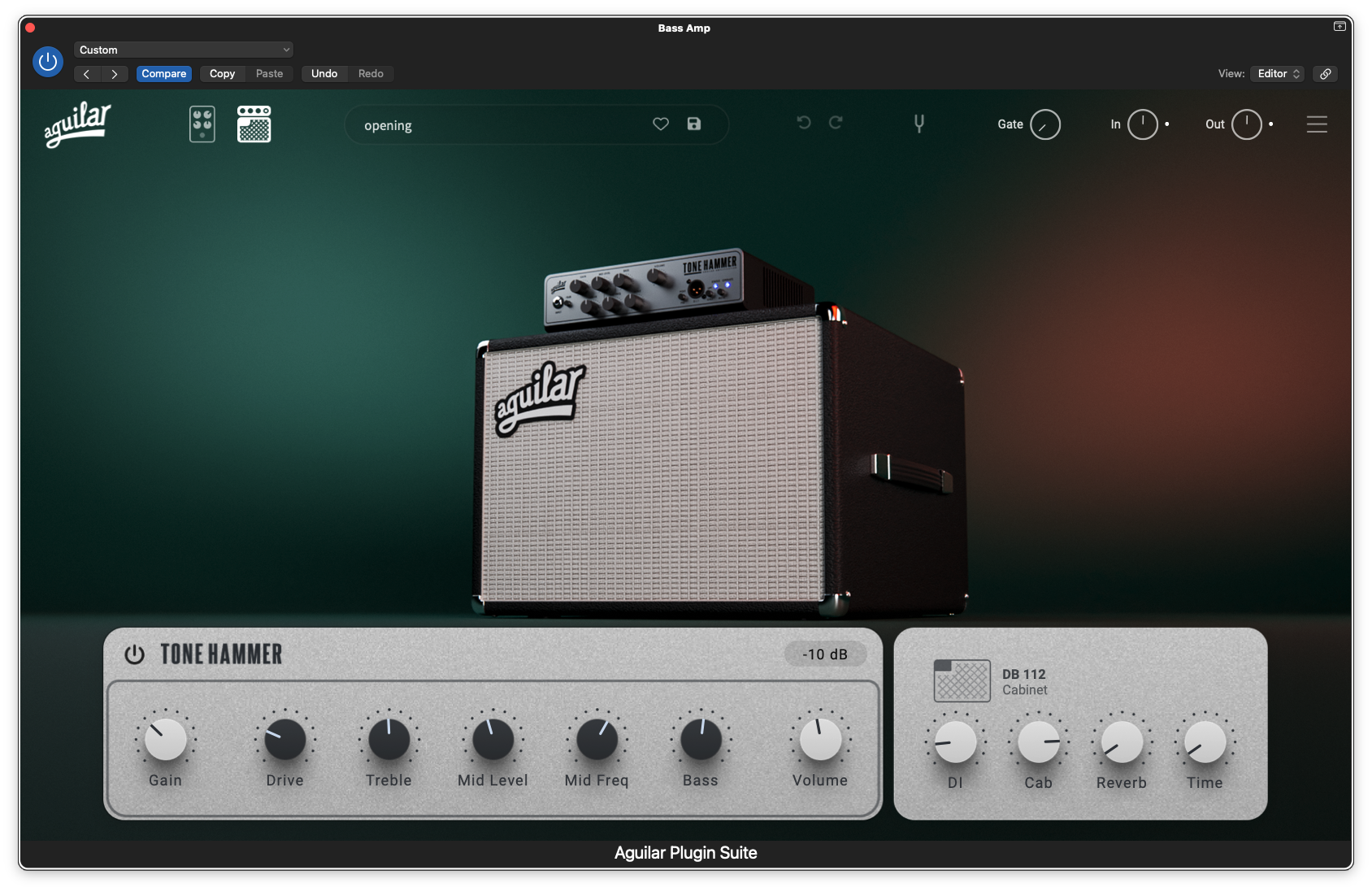The image size is (1372, 892).
Task: Click the Bass knob
Action: tap(701, 740)
